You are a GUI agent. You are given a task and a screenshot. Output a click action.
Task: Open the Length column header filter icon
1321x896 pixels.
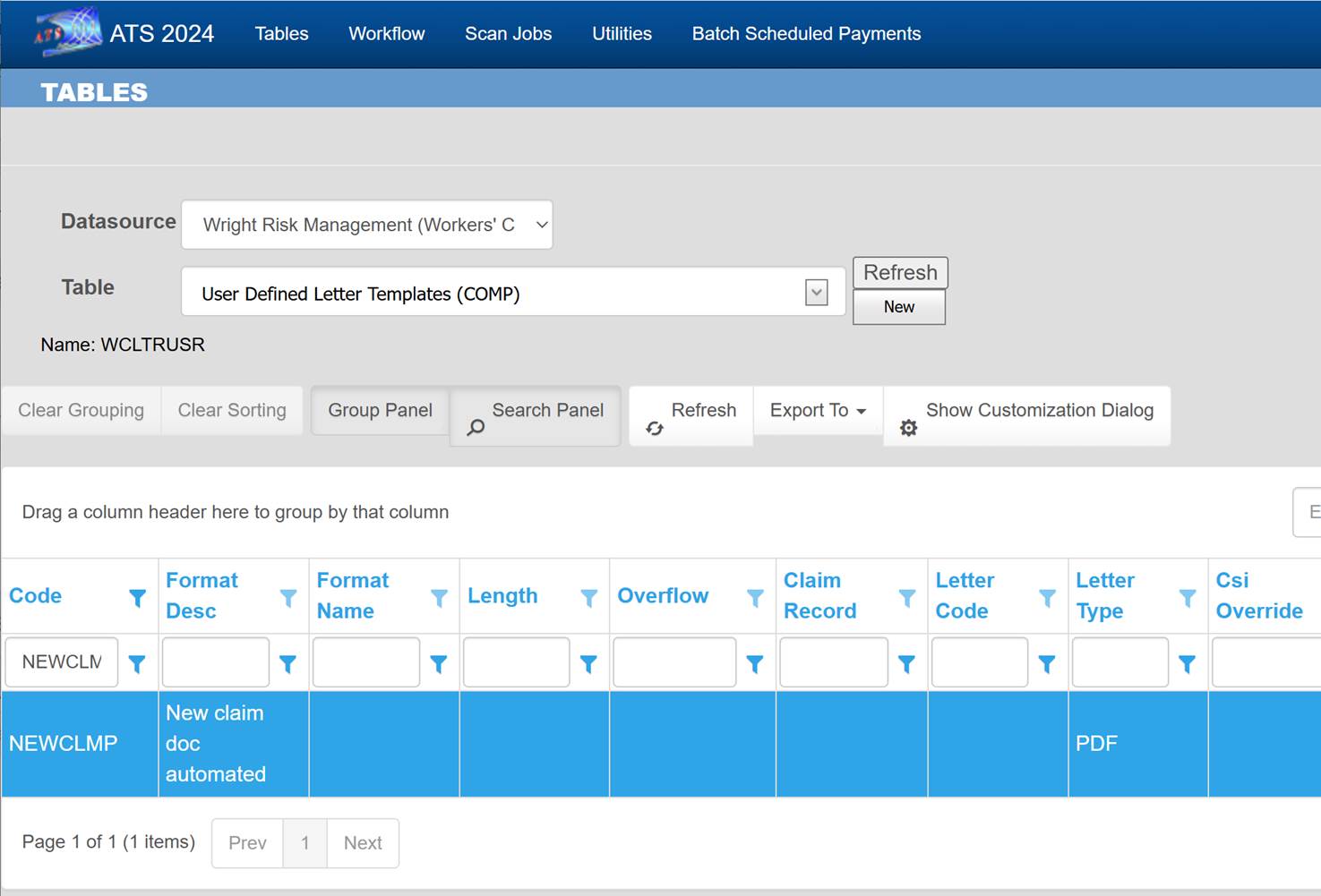(x=588, y=597)
